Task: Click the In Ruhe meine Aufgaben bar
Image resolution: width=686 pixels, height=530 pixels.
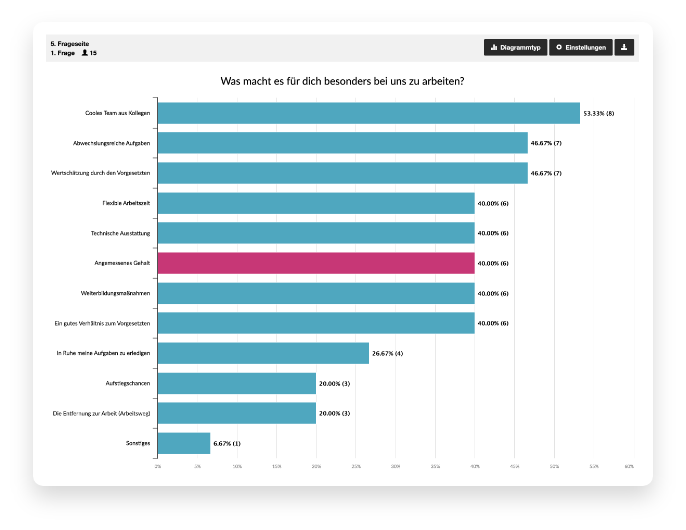Action: [x=263, y=353]
